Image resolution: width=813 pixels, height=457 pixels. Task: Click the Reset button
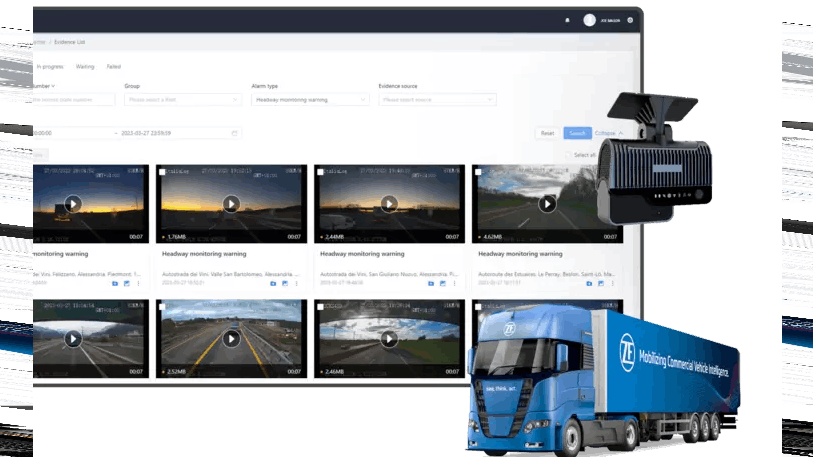(x=548, y=133)
